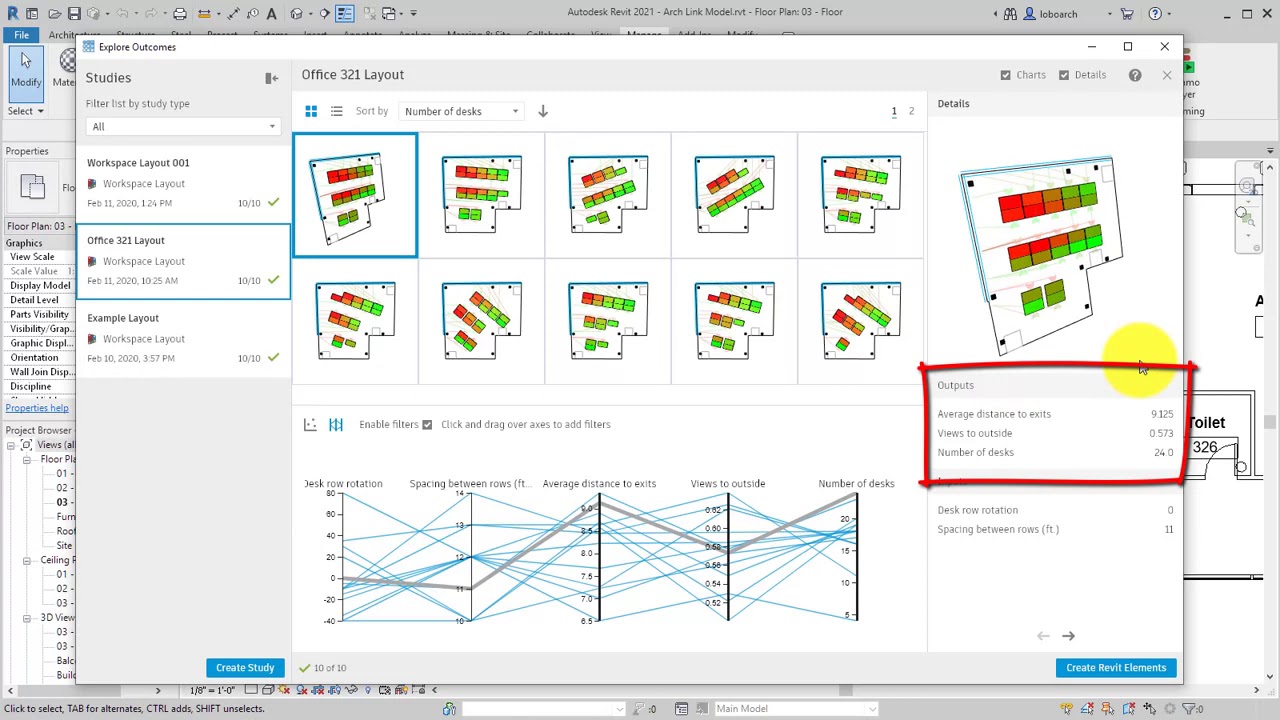Open the File menu tab

click(x=21, y=35)
